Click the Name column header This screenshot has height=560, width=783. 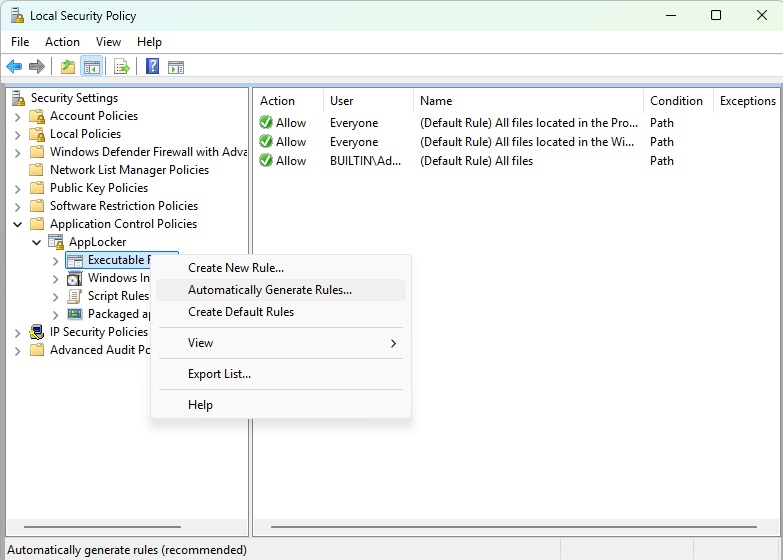click(x=436, y=101)
